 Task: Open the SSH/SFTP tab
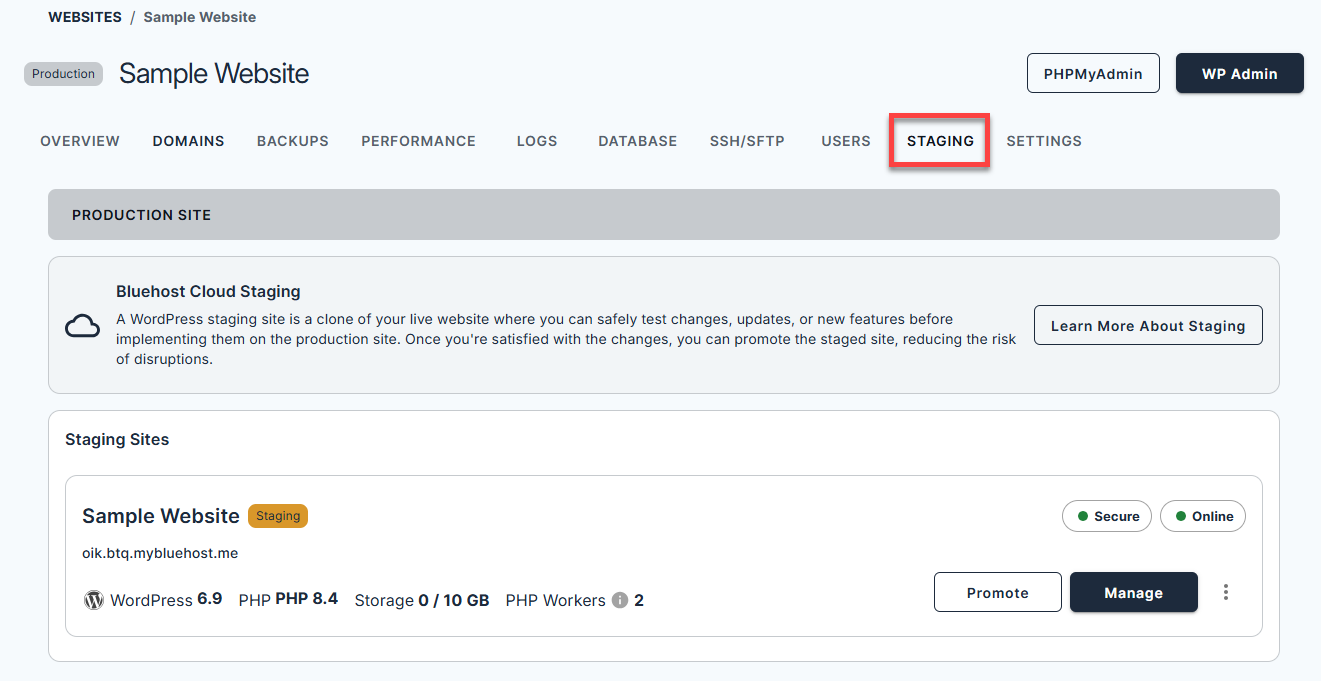click(x=747, y=141)
